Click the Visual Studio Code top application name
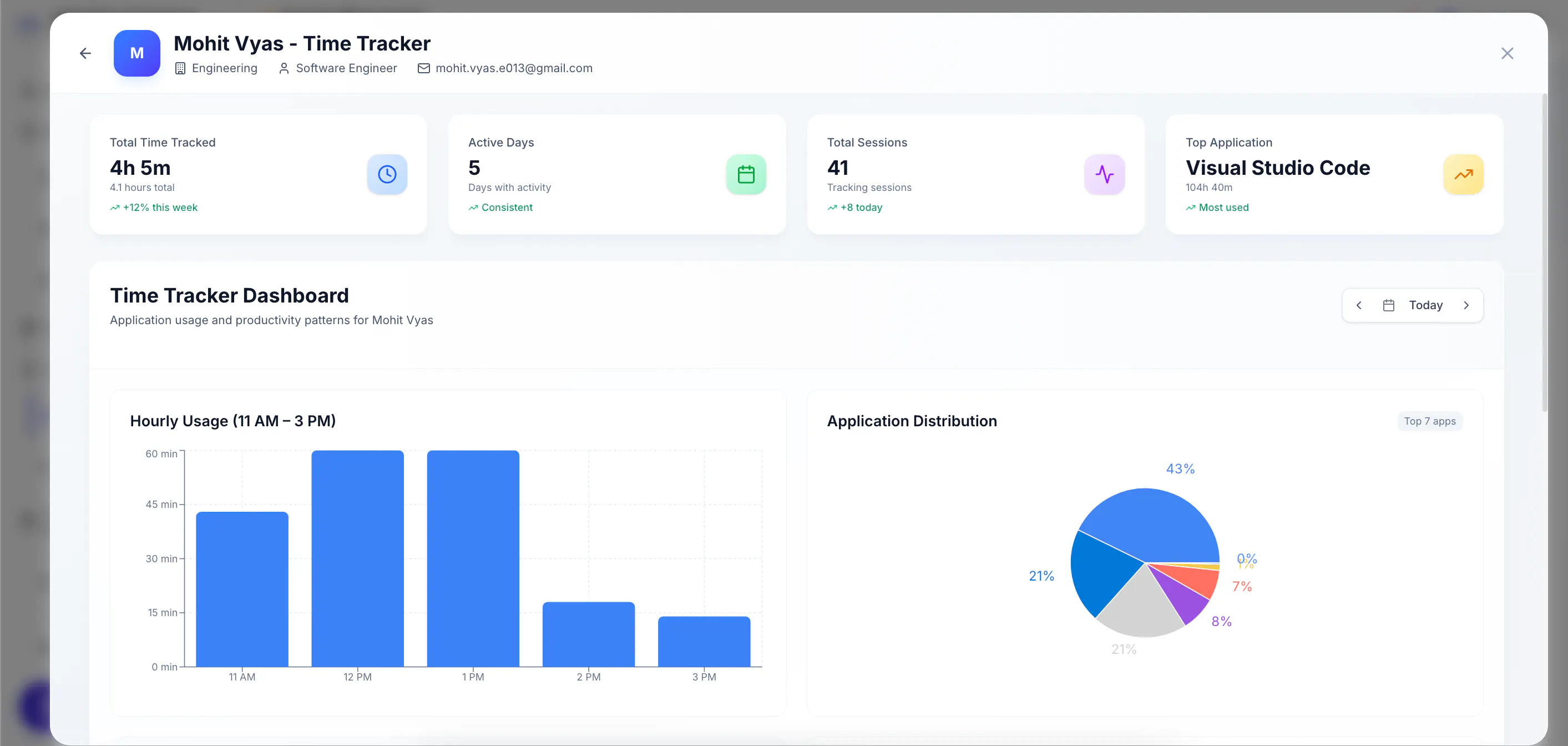The image size is (1568, 746). click(1278, 168)
